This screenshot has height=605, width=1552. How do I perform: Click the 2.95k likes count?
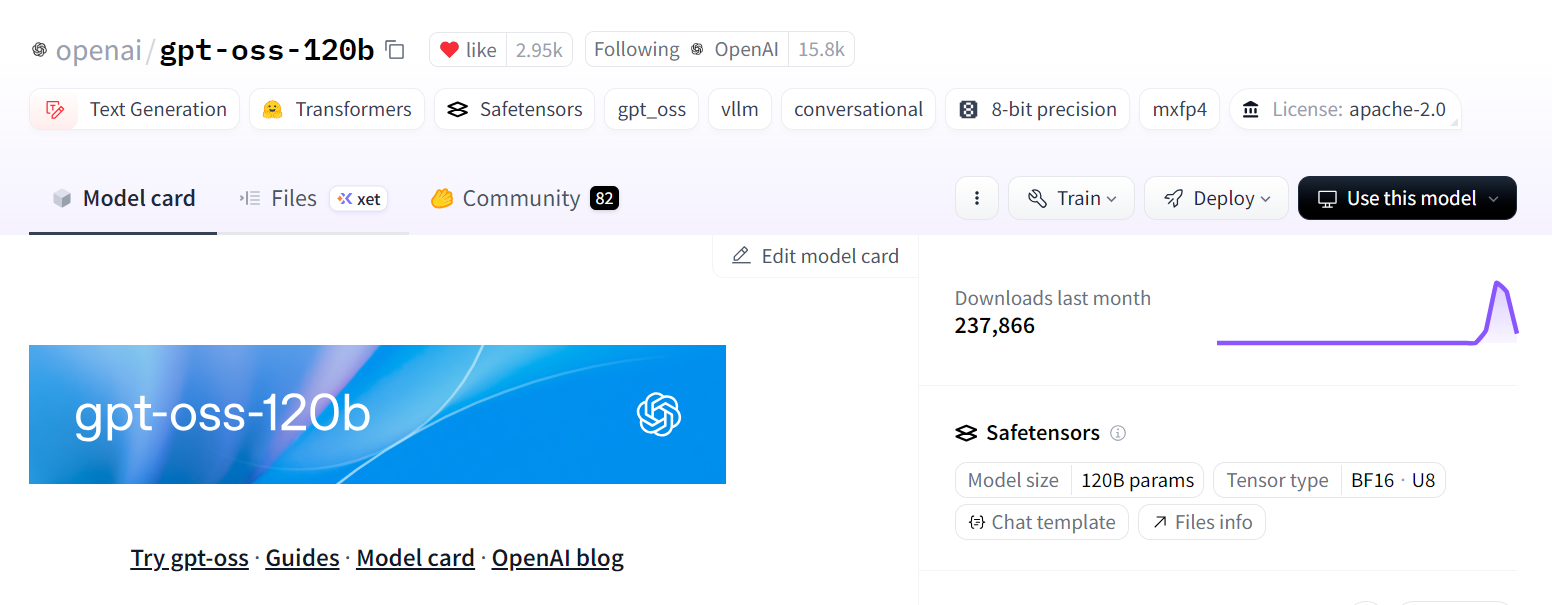click(x=539, y=50)
